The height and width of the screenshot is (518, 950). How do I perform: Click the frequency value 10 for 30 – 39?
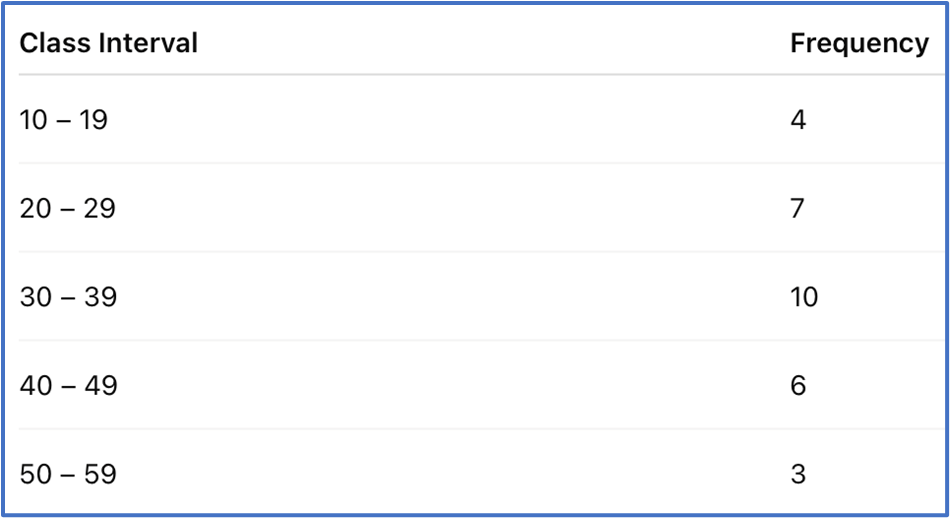tap(804, 297)
